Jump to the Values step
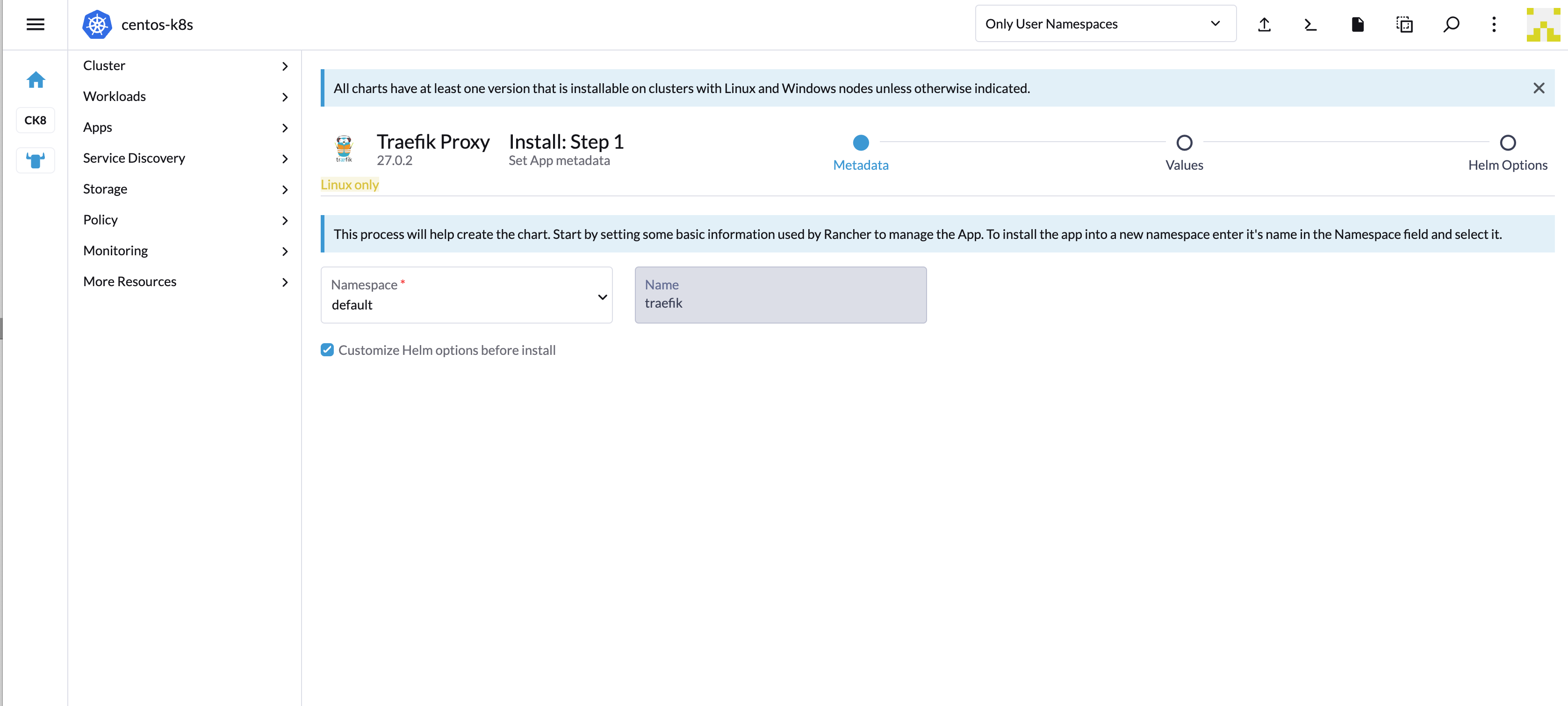This screenshot has height=706, width=1568. point(1184,153)
